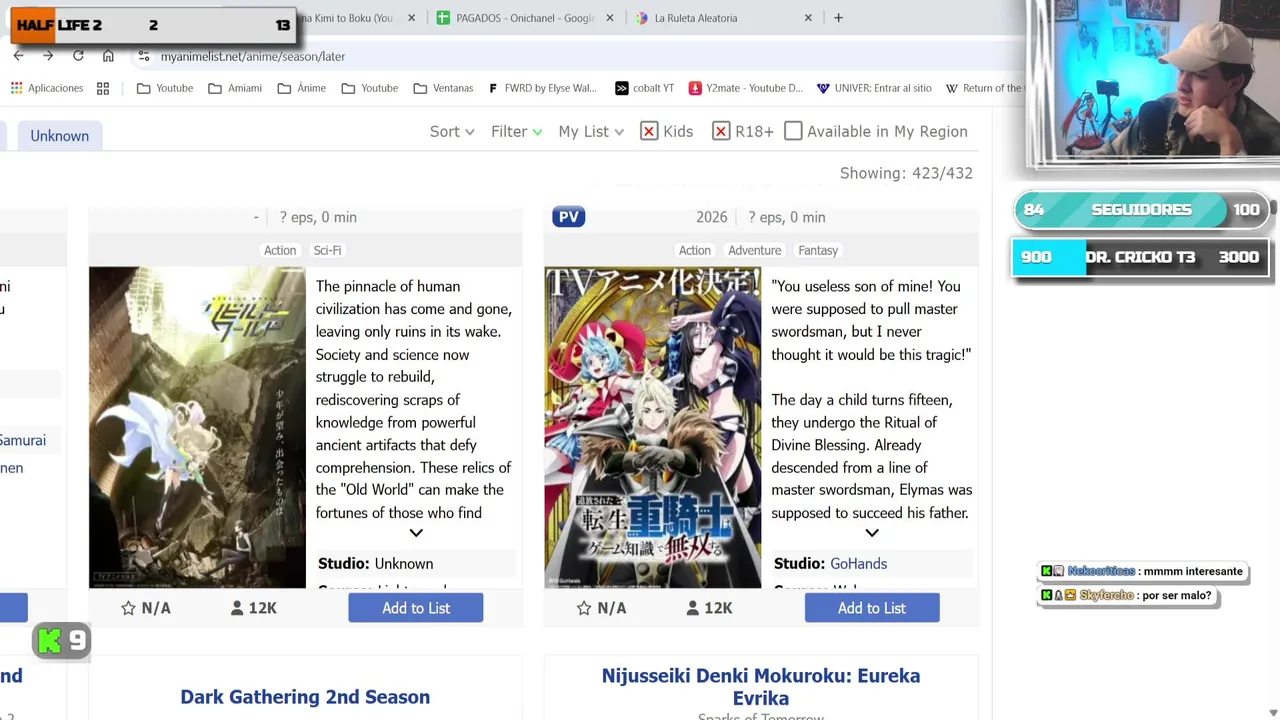Click the Adventure genre tag
1280x720 pixels.
pyautogui.click(x=755, y=250)
